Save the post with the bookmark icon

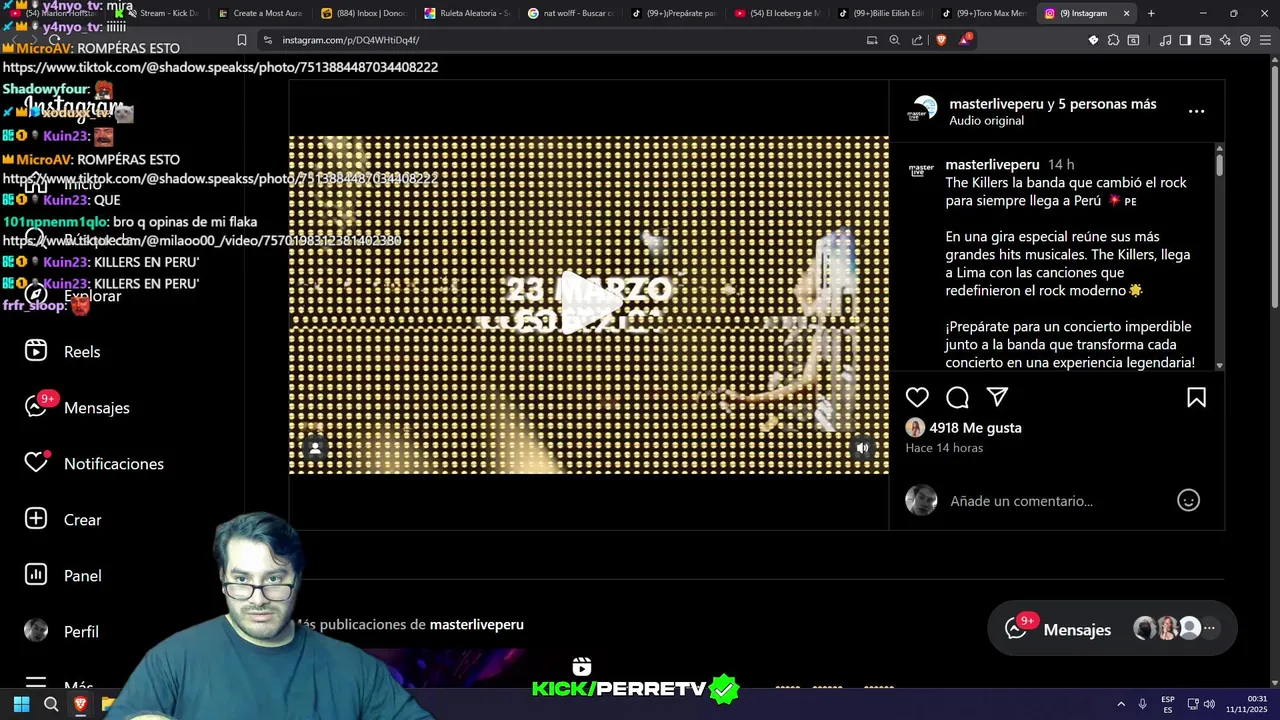(x=1196, y=397)
